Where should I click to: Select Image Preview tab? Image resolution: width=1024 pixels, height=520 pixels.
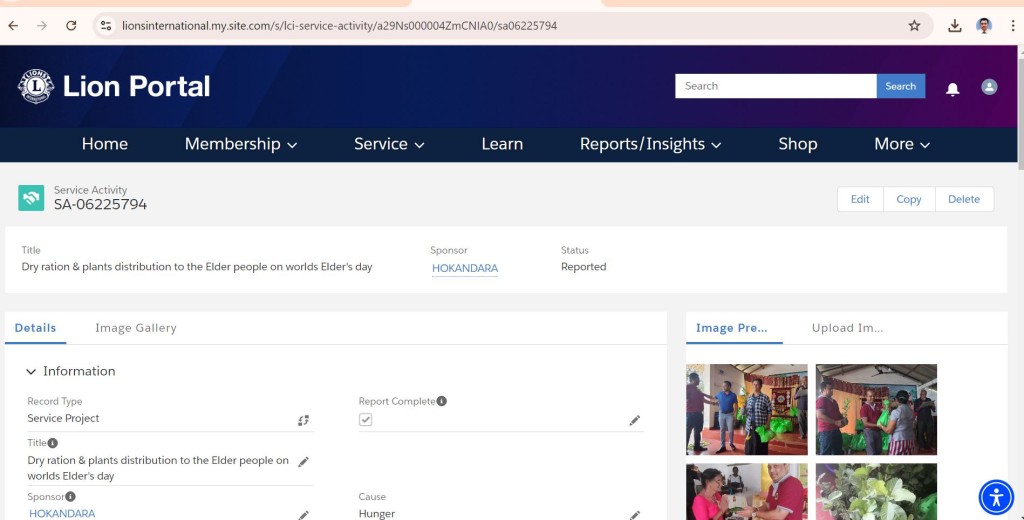731,328
